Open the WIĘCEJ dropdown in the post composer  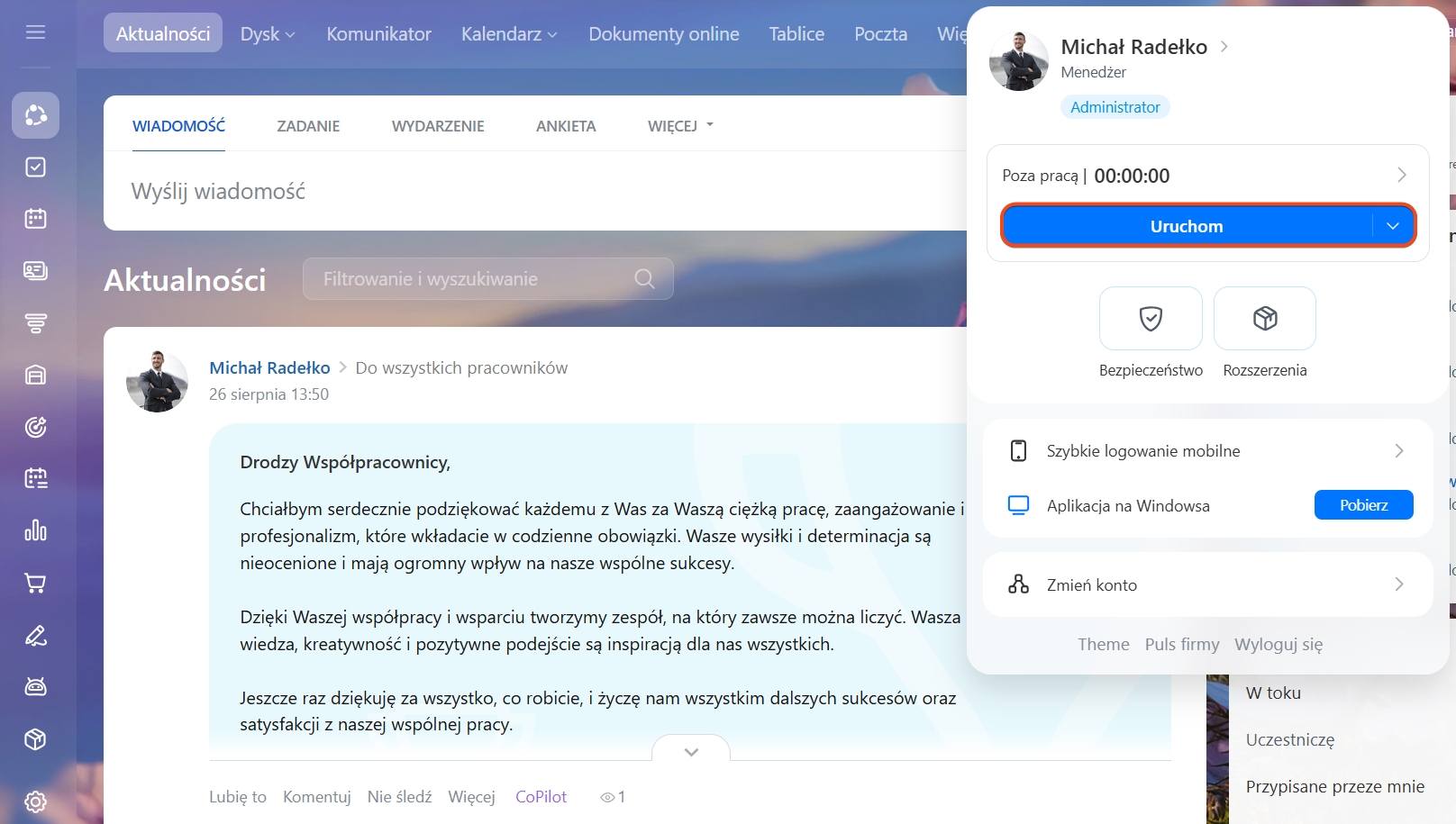click(x=680, y=126)
